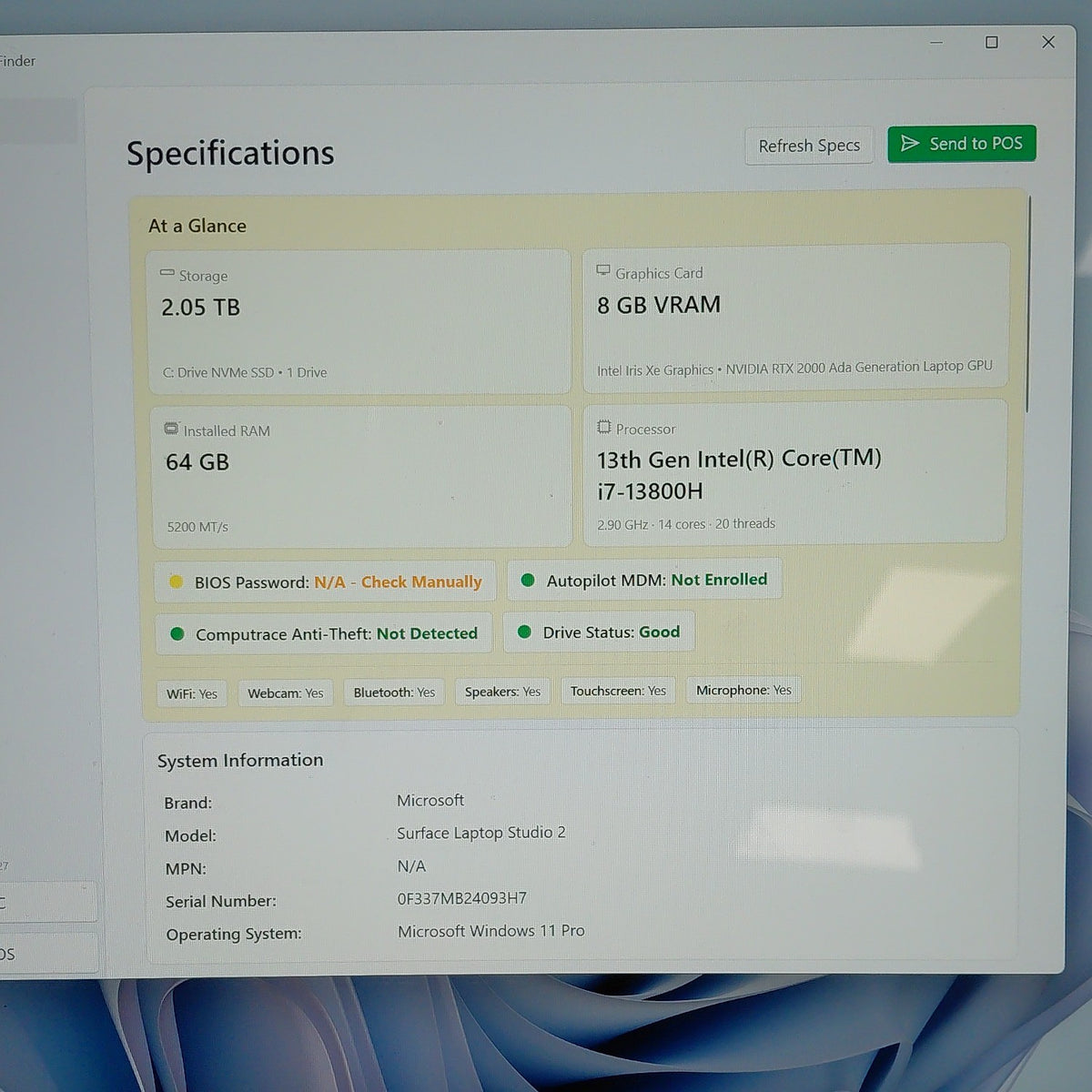1092x1092 pixels.
Task: Click the Speakers: Yes chip
Action: [x=502, y=692]
